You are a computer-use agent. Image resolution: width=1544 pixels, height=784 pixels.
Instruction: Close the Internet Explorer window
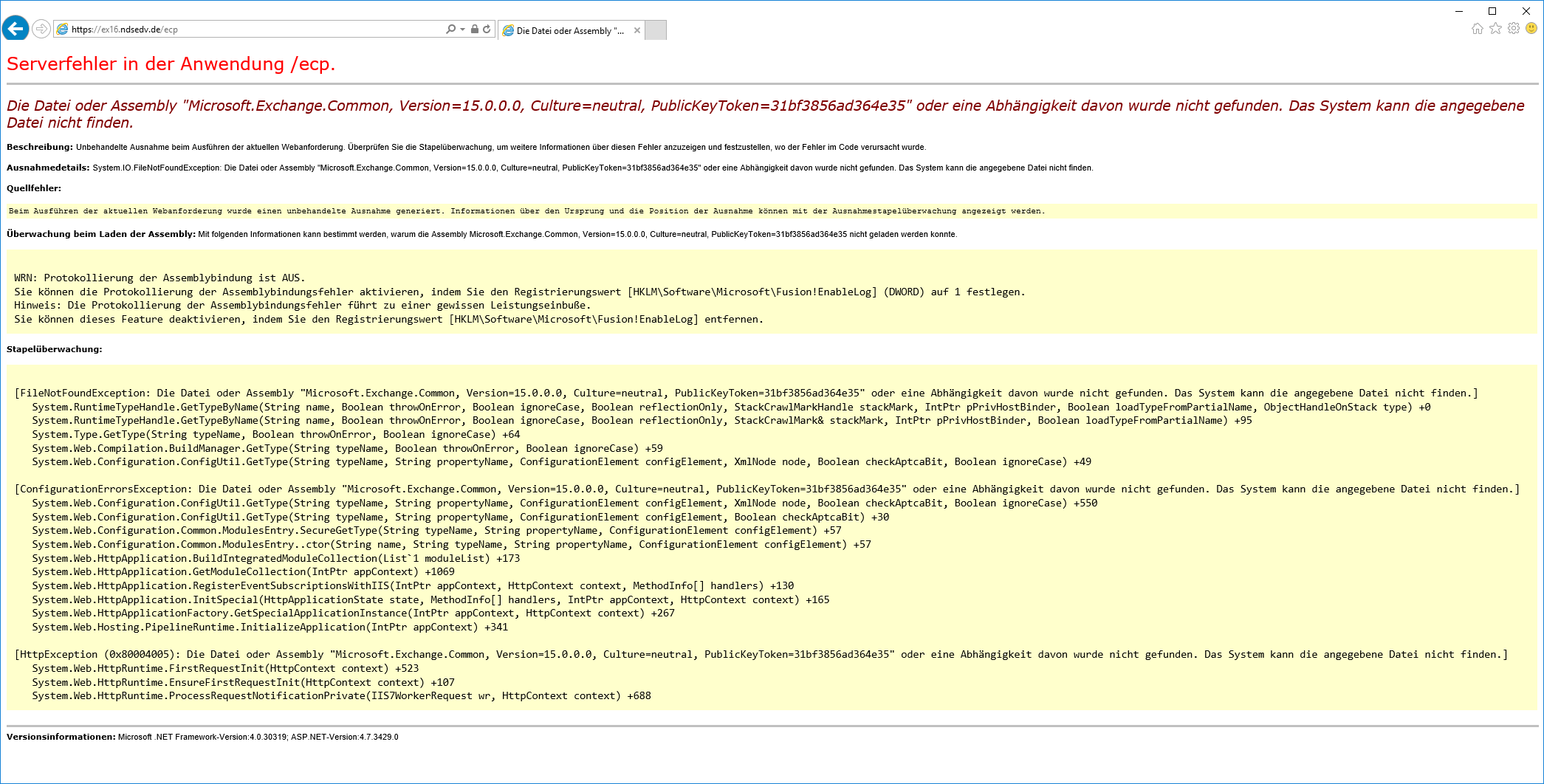click(x=1526, y=11)
